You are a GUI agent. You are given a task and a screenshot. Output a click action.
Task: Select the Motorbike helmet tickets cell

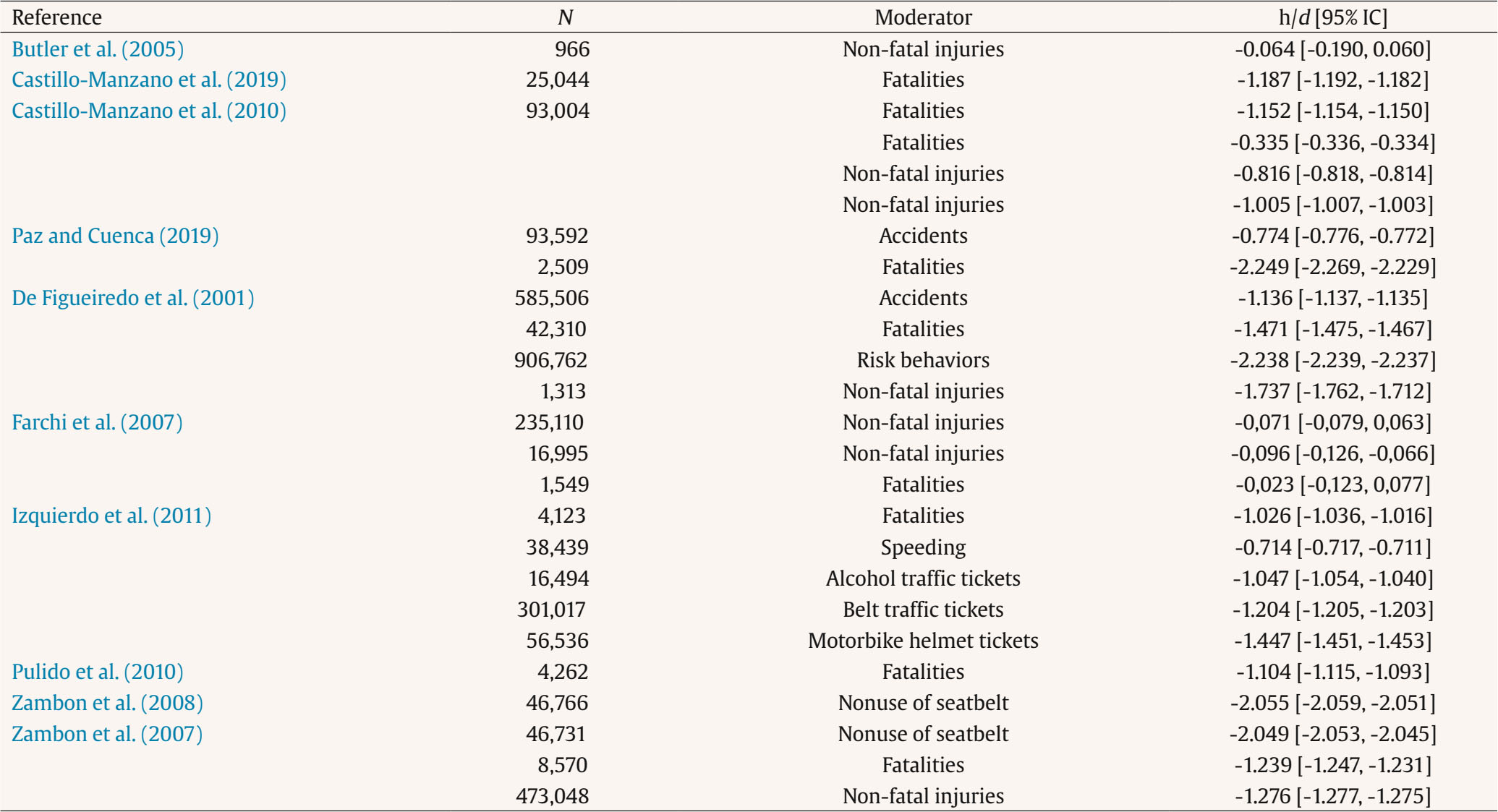pyautogui.click(x=923, y=641)
